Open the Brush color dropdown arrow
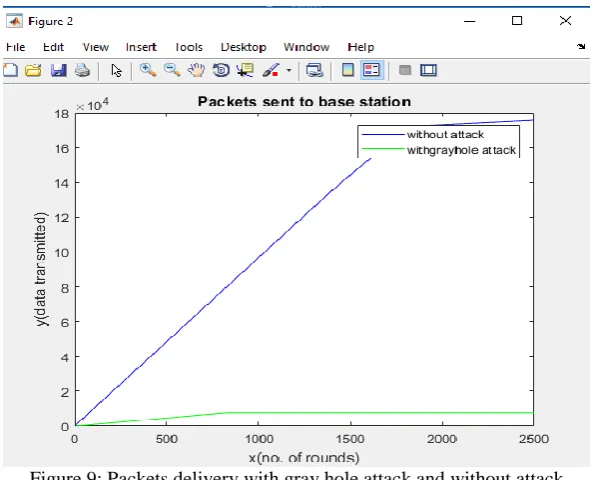This screenshot has height=480, width=593. click(x=289, y=70)
